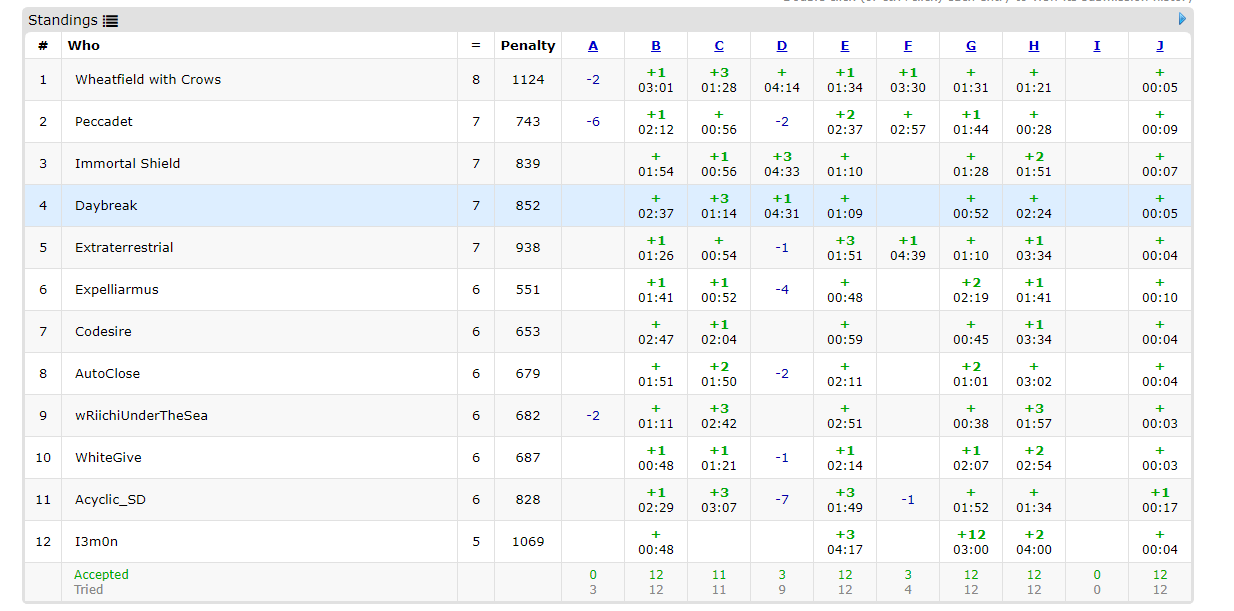Click Acyclic_SD's -7 cell for problem D

click(x=782, y=500)
